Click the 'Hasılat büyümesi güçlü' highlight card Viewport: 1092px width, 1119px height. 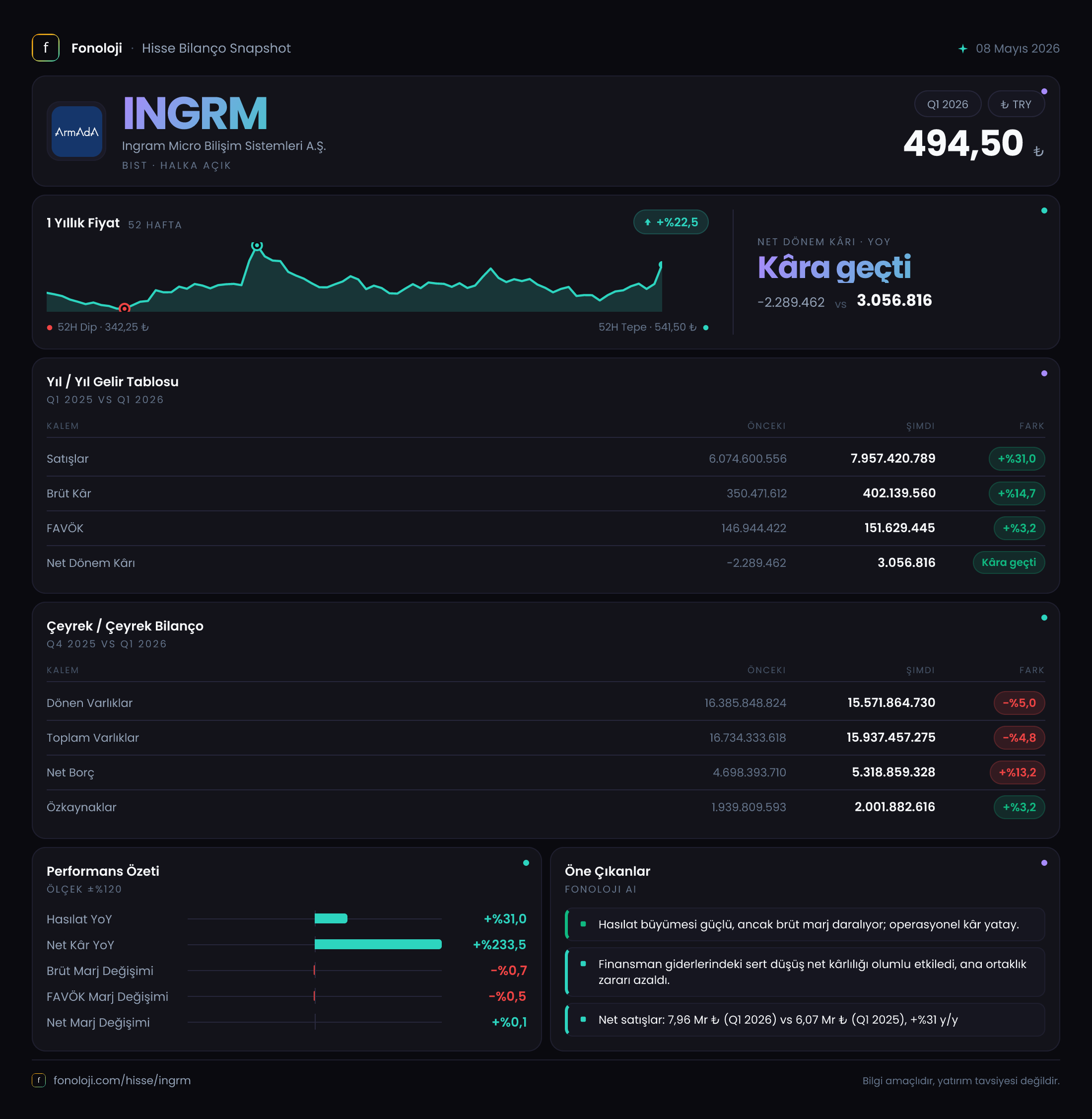[x=805, y=924]
